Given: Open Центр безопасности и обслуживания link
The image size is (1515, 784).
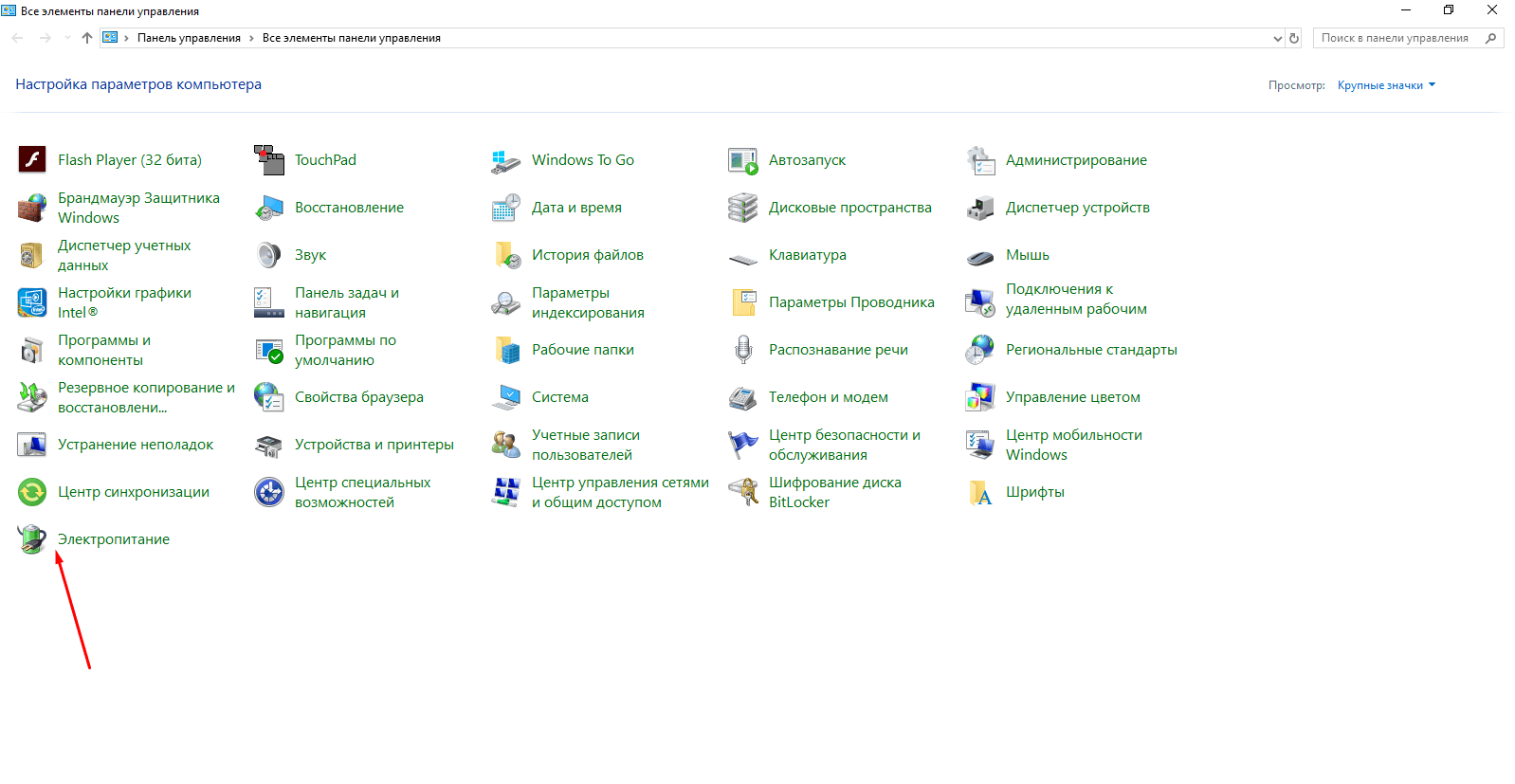Looking at the screenshot, I should click(x=845, y=445).
